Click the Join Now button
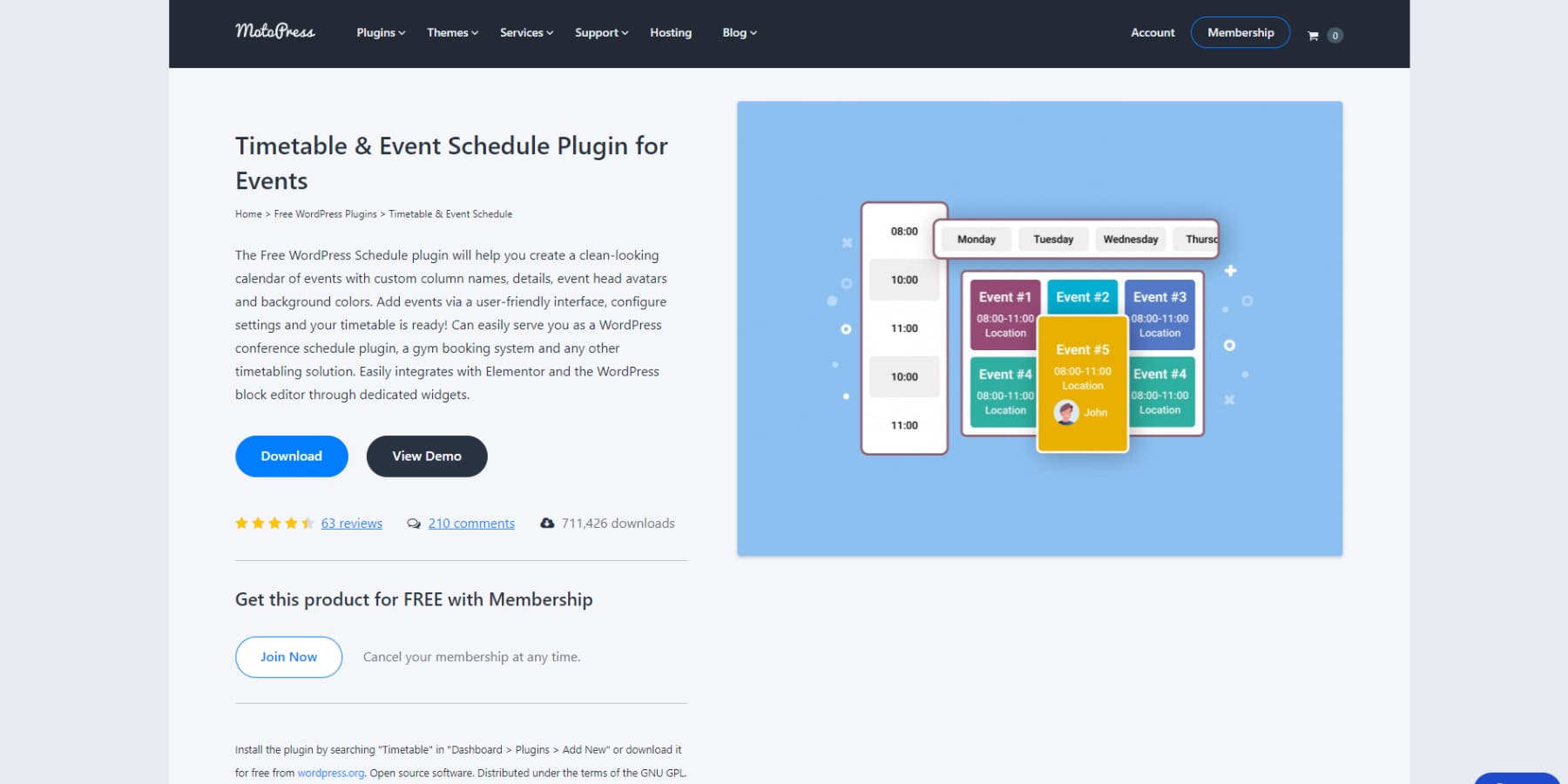 tap(288, 656)
